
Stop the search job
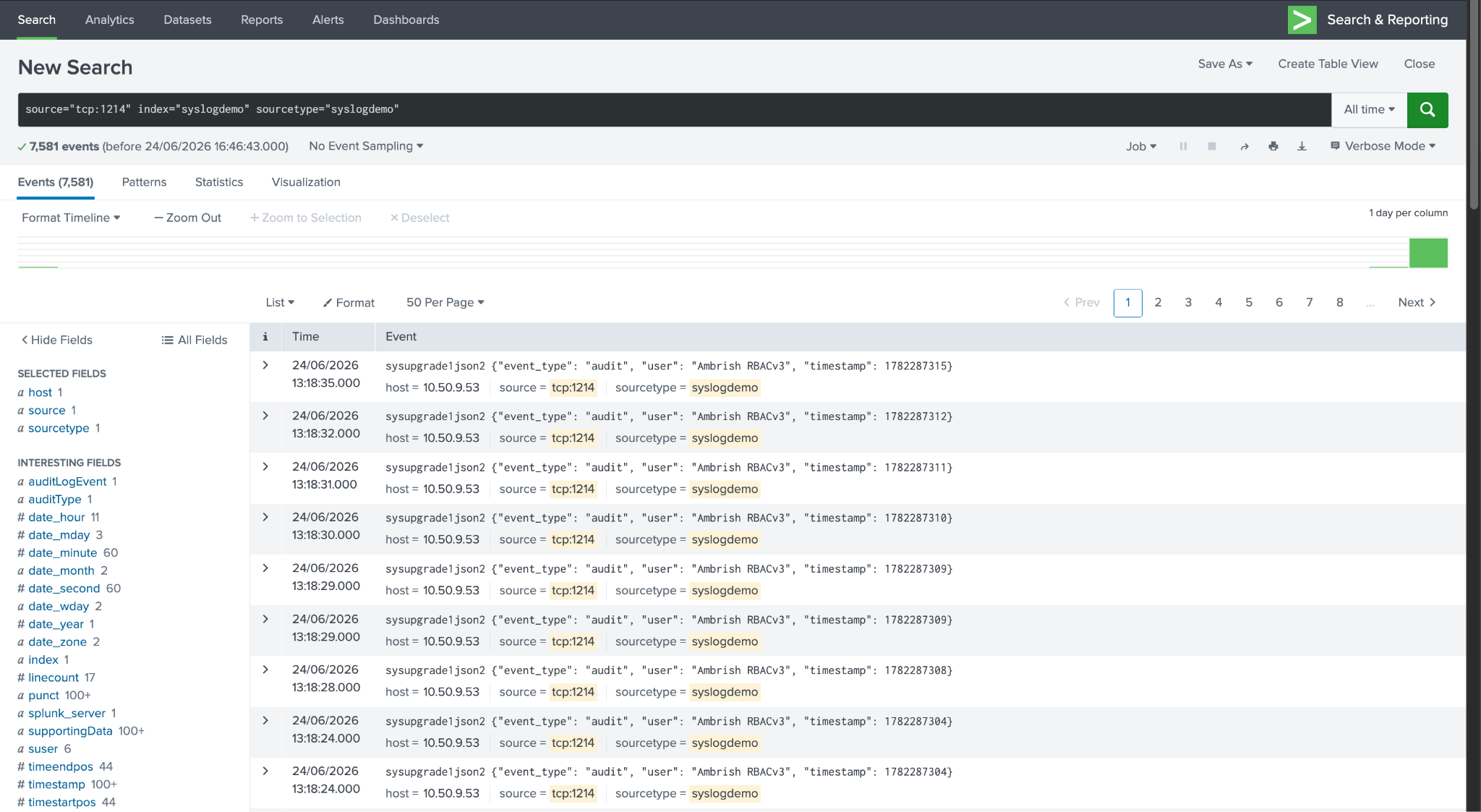(x=1212, y=146)
